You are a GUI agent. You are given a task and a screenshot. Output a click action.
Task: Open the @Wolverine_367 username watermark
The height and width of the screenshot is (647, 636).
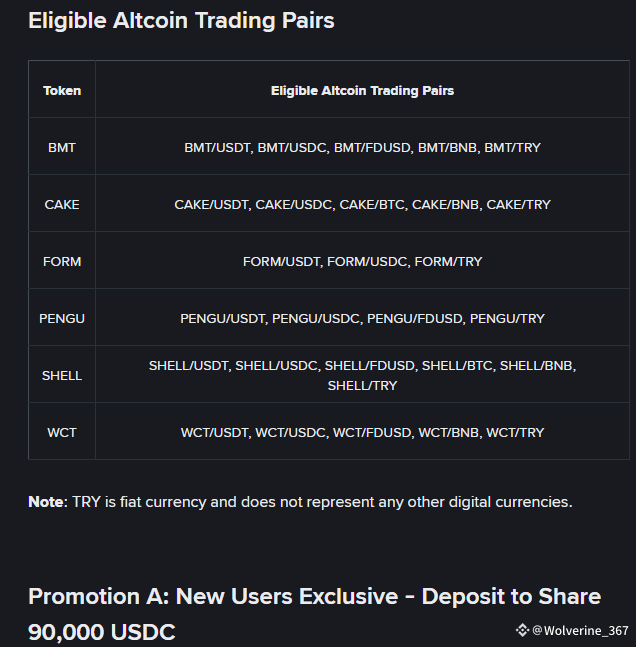[x=580, y=630]
